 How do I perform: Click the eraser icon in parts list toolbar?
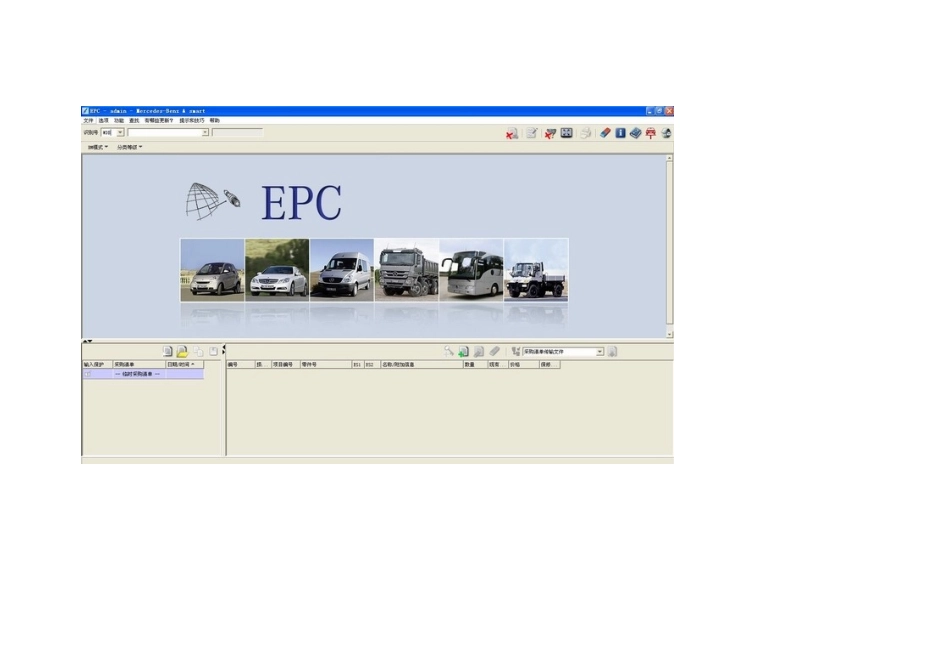click(494, 351)
